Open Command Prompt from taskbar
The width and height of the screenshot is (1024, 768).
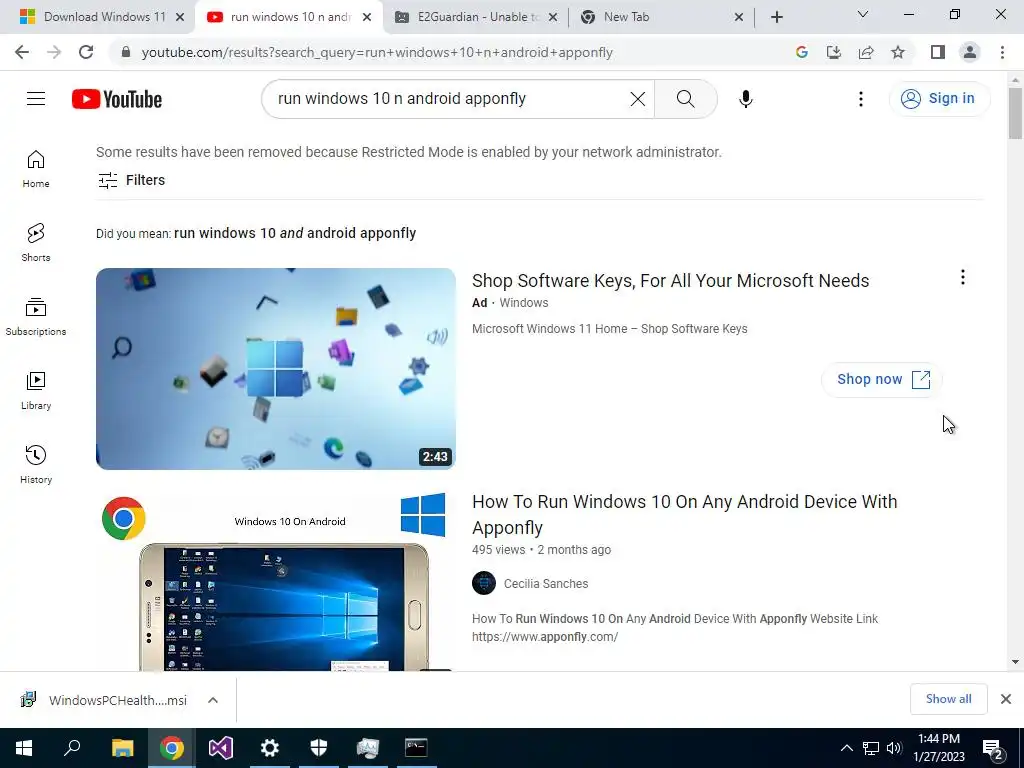coord(416,748)
